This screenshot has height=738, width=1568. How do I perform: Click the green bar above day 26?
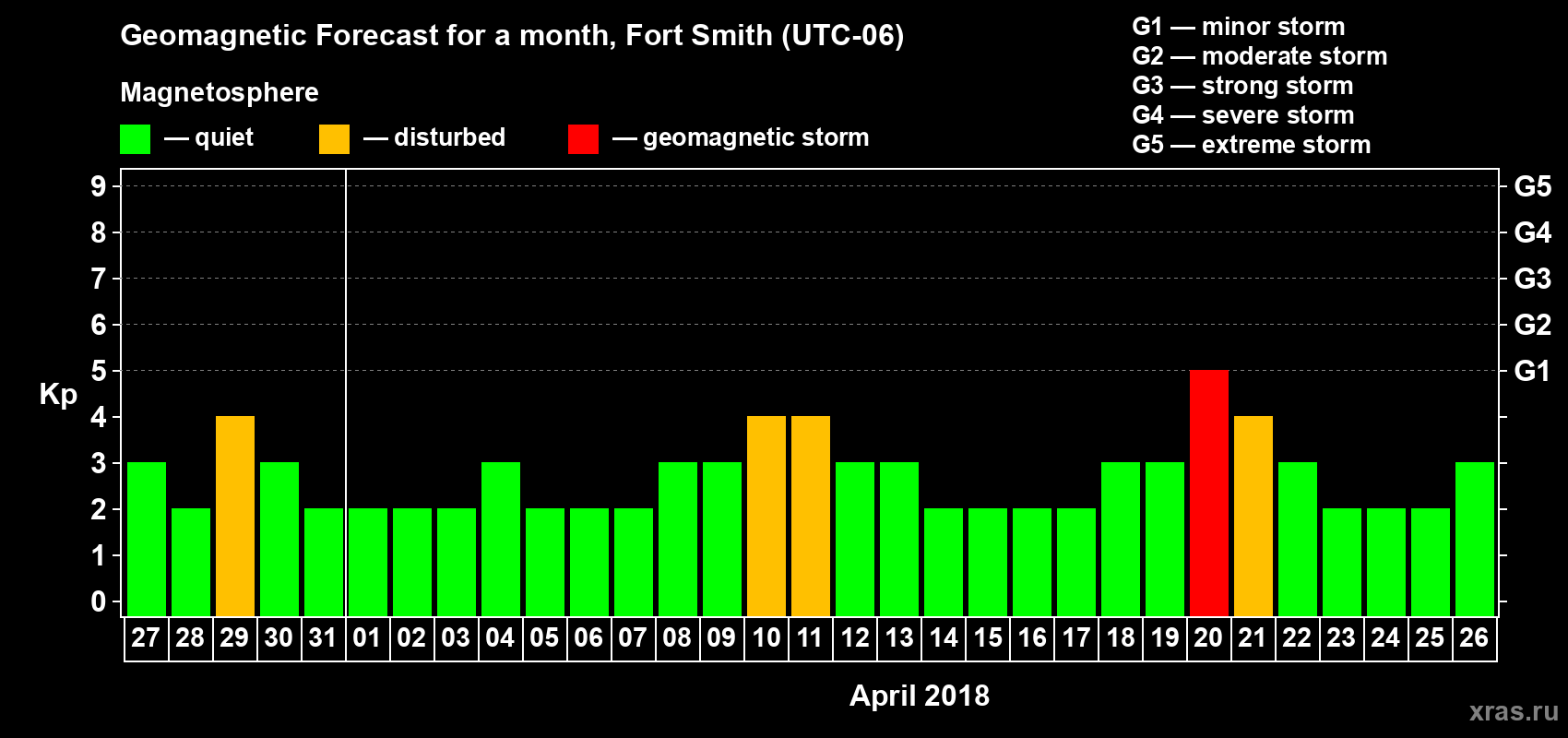[x=1474, y=539]
